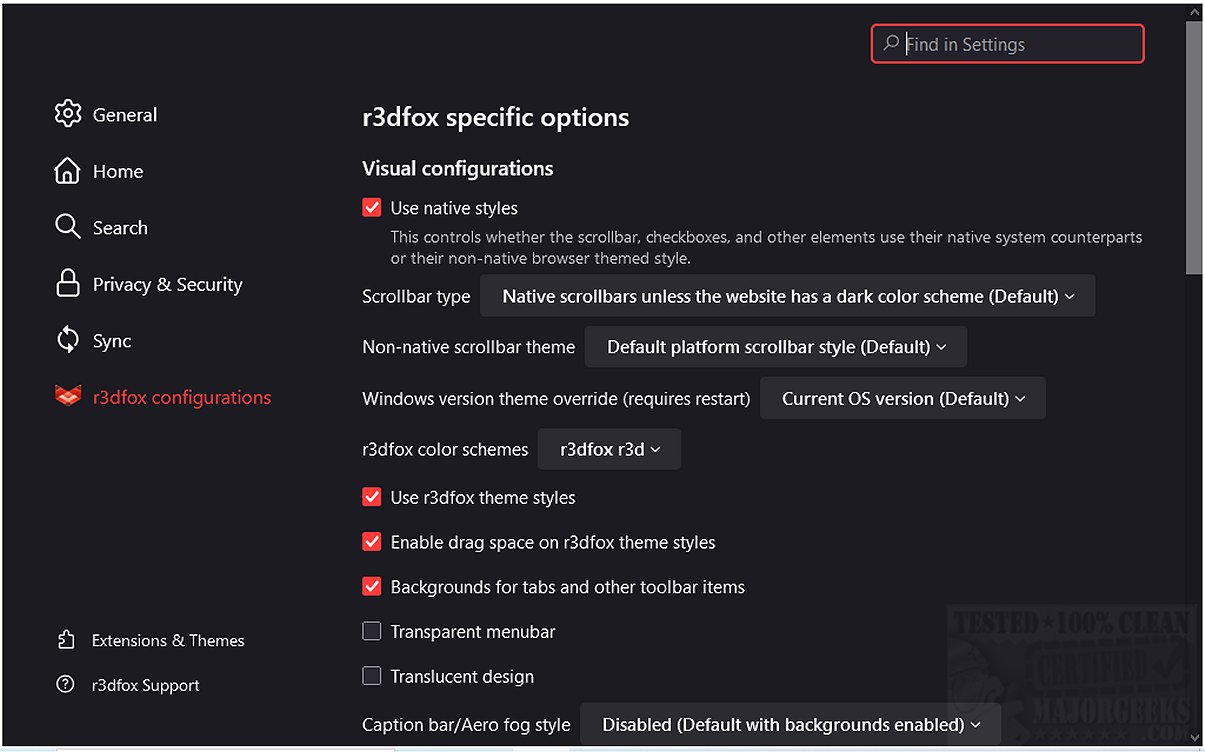Enable the Transparent menubar option
Image resolution: width=1205 pixels, height=752 pixels.
[x=371, y=631]
